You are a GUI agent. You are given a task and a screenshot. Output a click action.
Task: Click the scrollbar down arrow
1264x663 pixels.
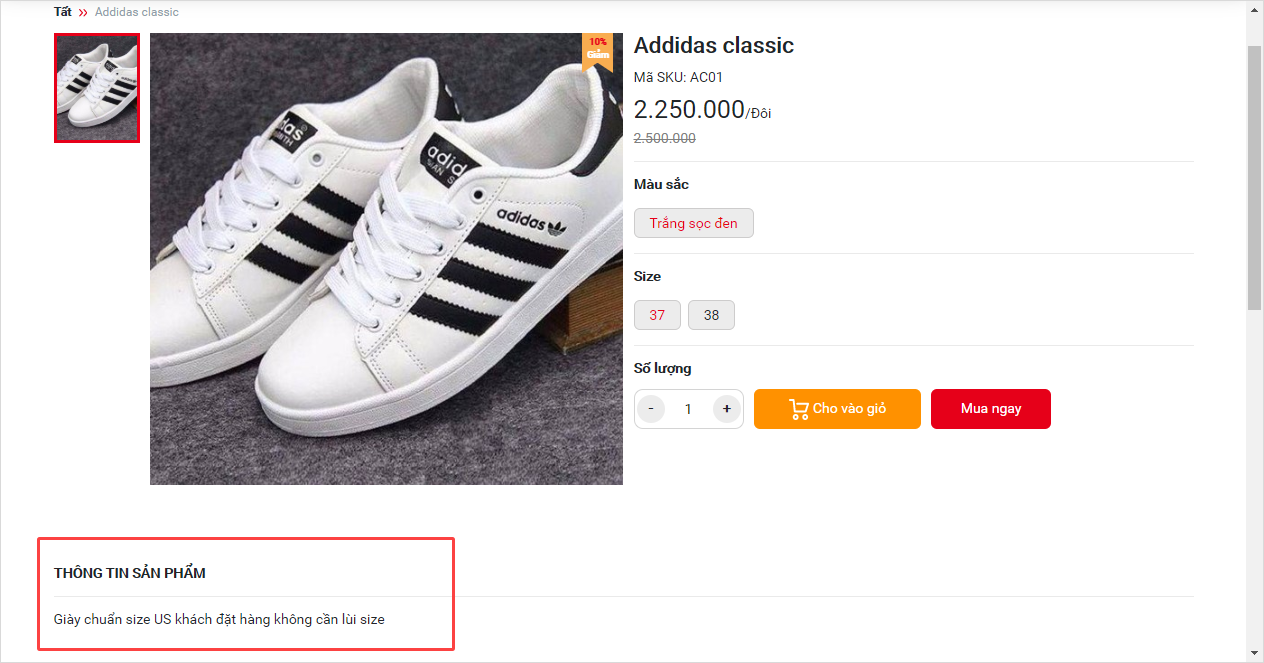coord(1254,653)
